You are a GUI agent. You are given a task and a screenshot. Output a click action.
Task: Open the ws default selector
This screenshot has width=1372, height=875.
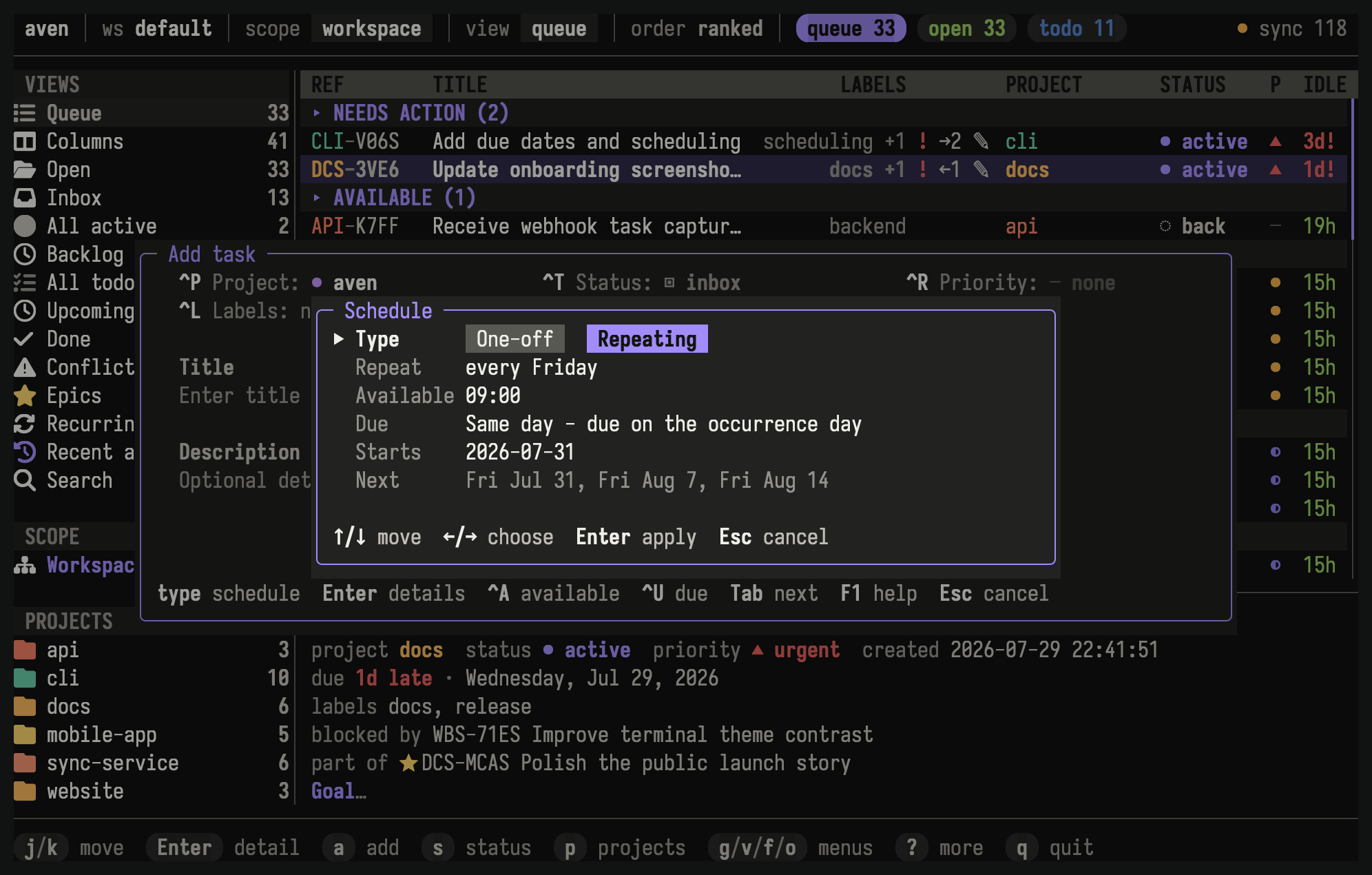[x=157, y=28]
